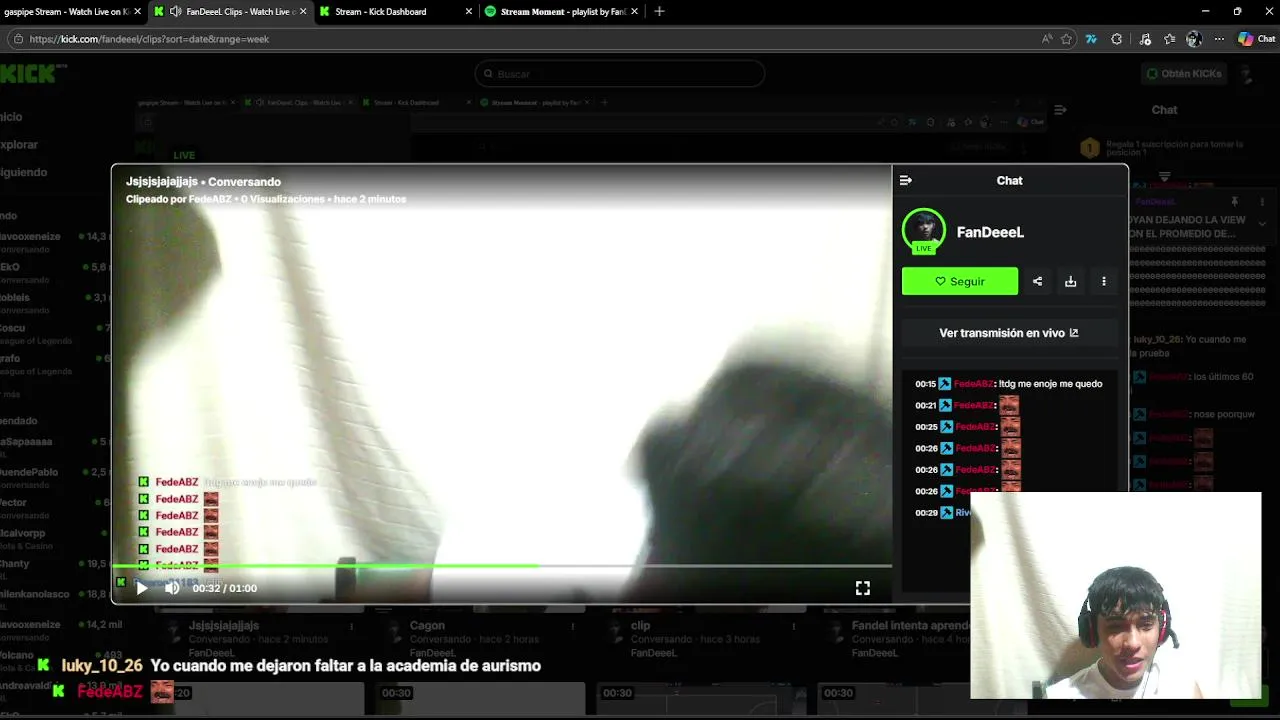Open FanDeeeL's live avatar

923,231
